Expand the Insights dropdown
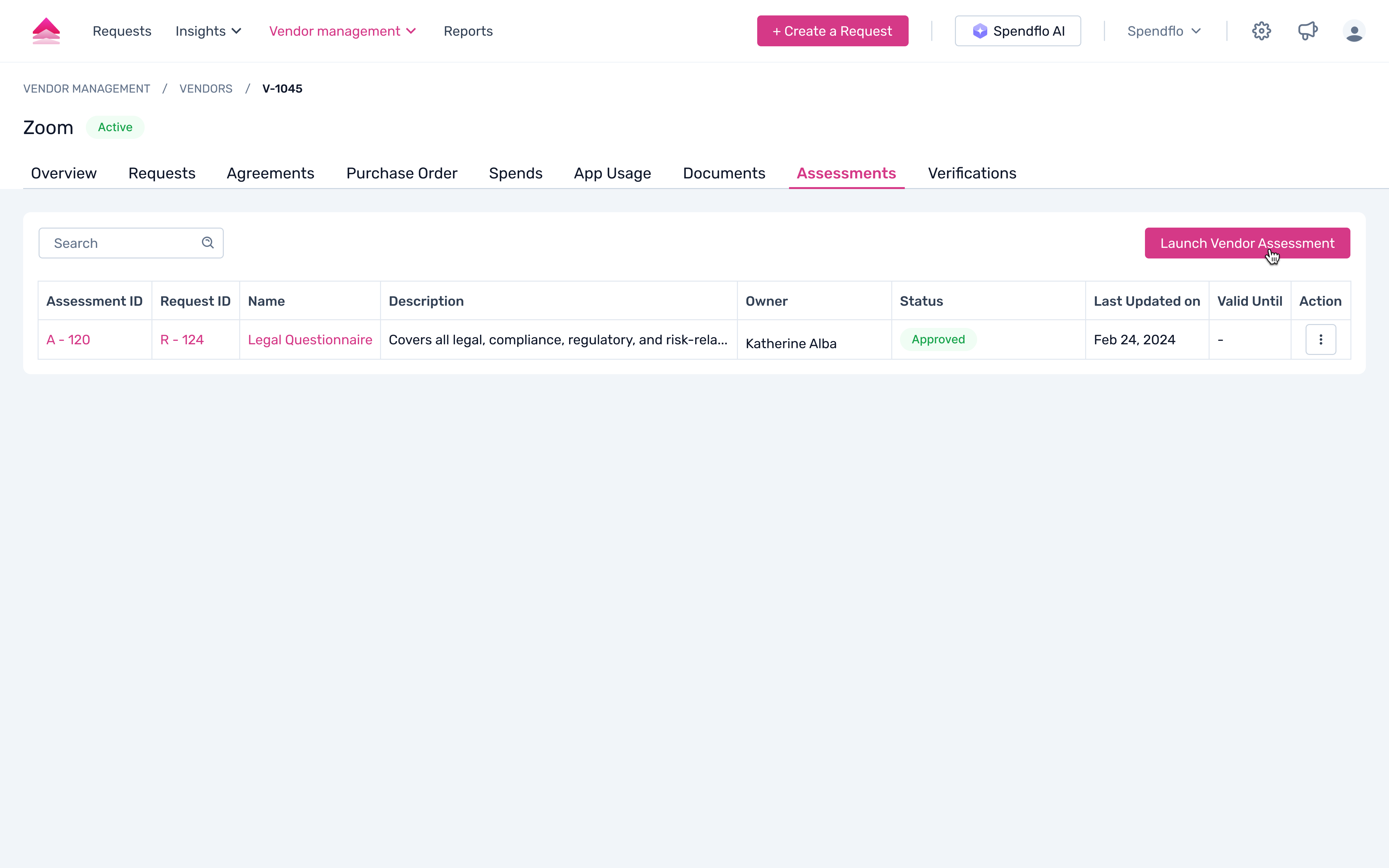This screenshot has height=868, width=1389. pyautogui.click(x=208, y=31)
